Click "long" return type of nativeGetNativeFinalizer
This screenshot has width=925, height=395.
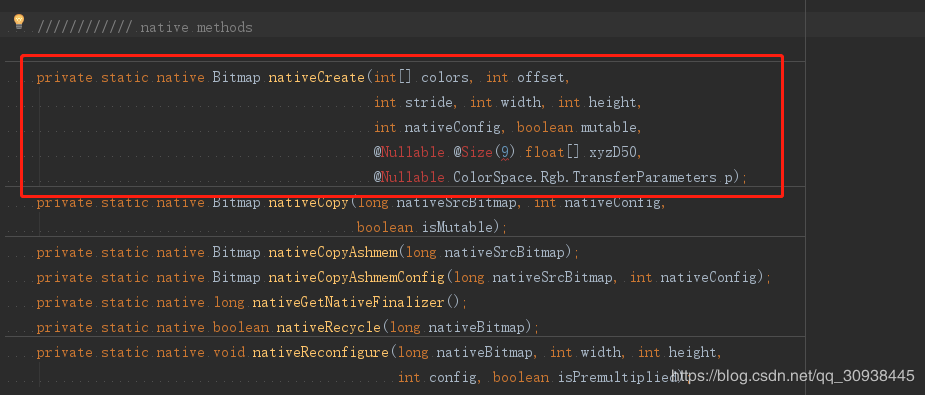(228, 302)
